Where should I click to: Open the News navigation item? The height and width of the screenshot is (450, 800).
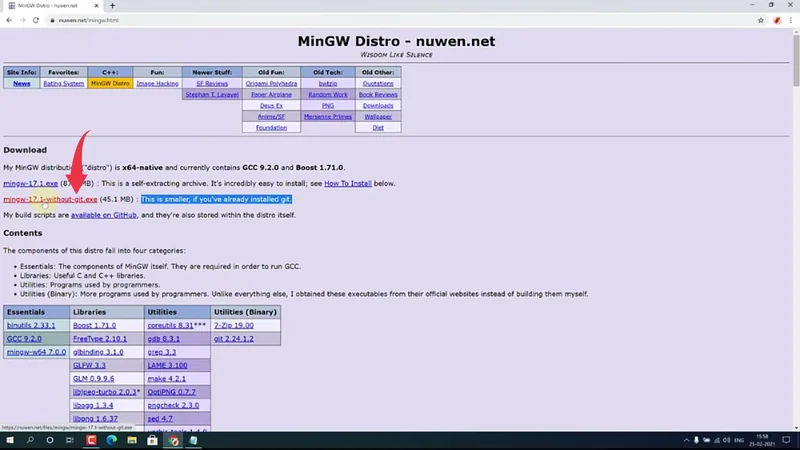click(x=22, y=84)
